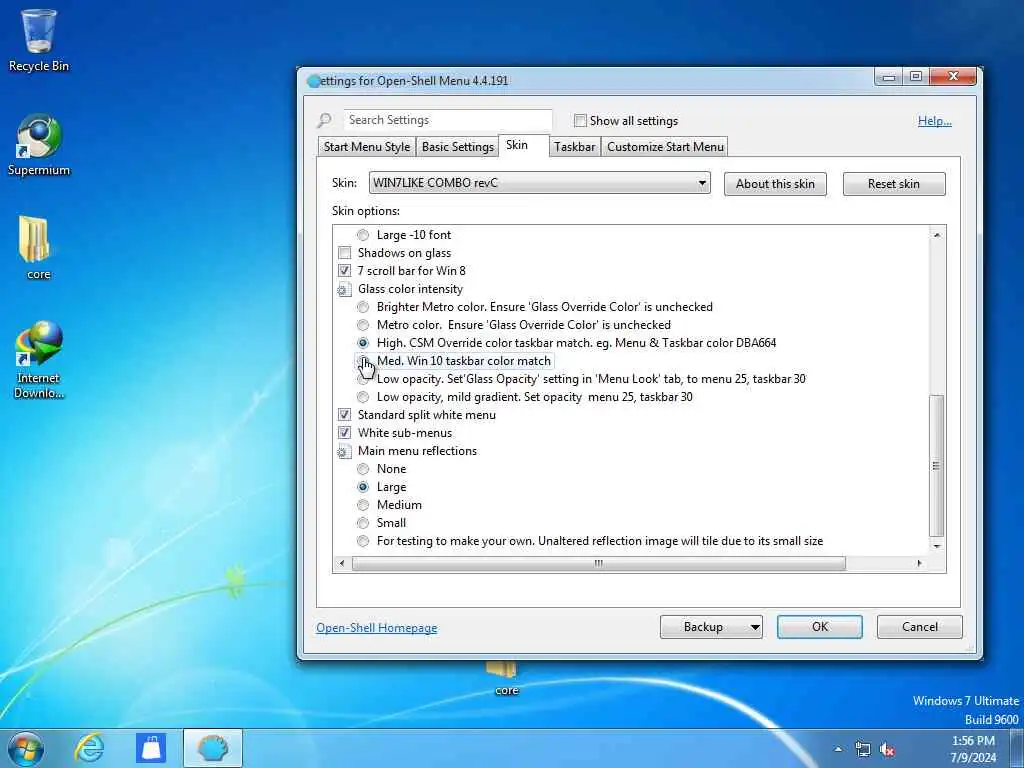Open the Help... link
This screenshot has height=768, width=1024.
point(935,121)
